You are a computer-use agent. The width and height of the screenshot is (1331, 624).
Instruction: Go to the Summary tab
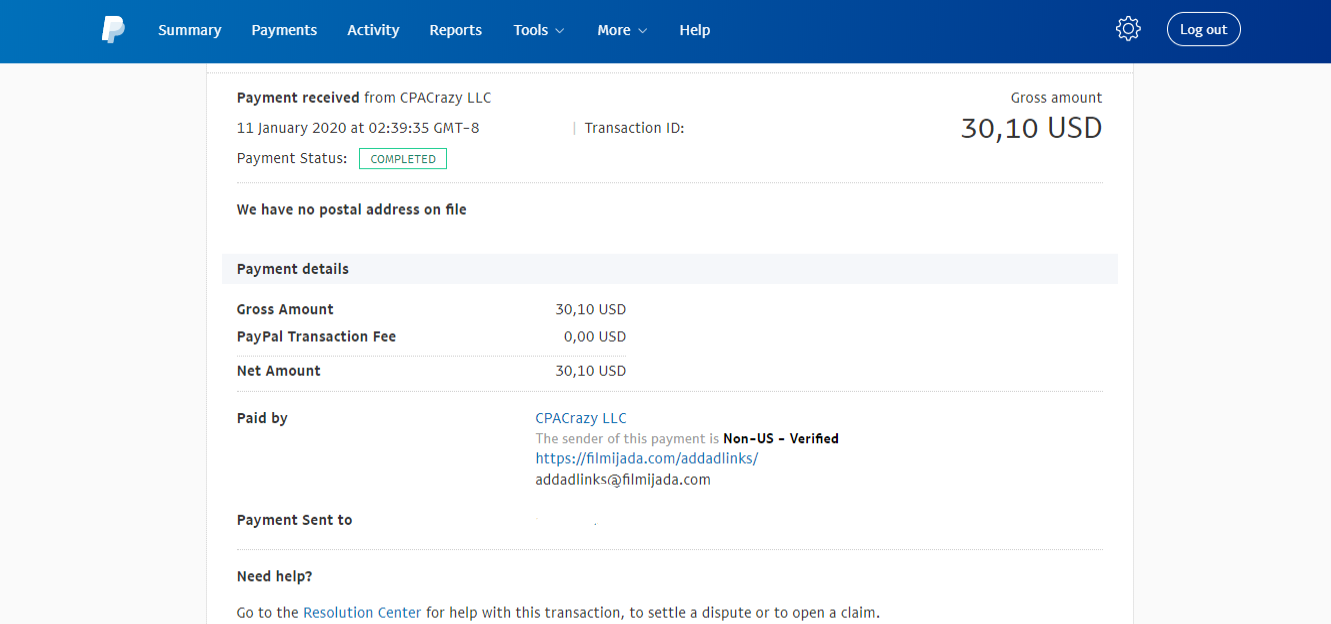point(189,30)
